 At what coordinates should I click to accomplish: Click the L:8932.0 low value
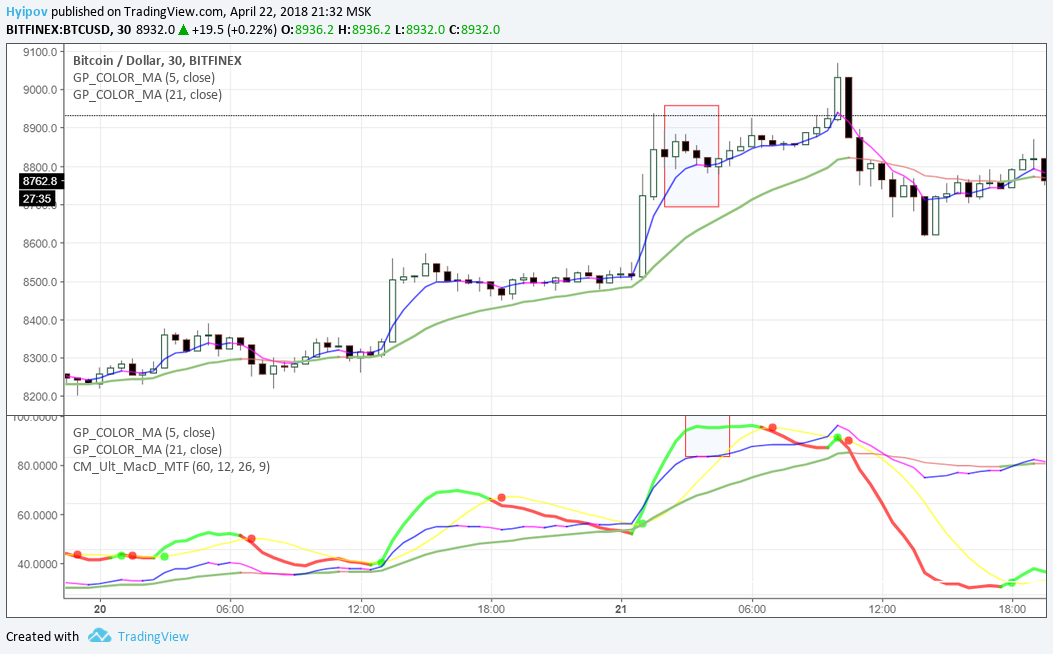click(420, 30)
